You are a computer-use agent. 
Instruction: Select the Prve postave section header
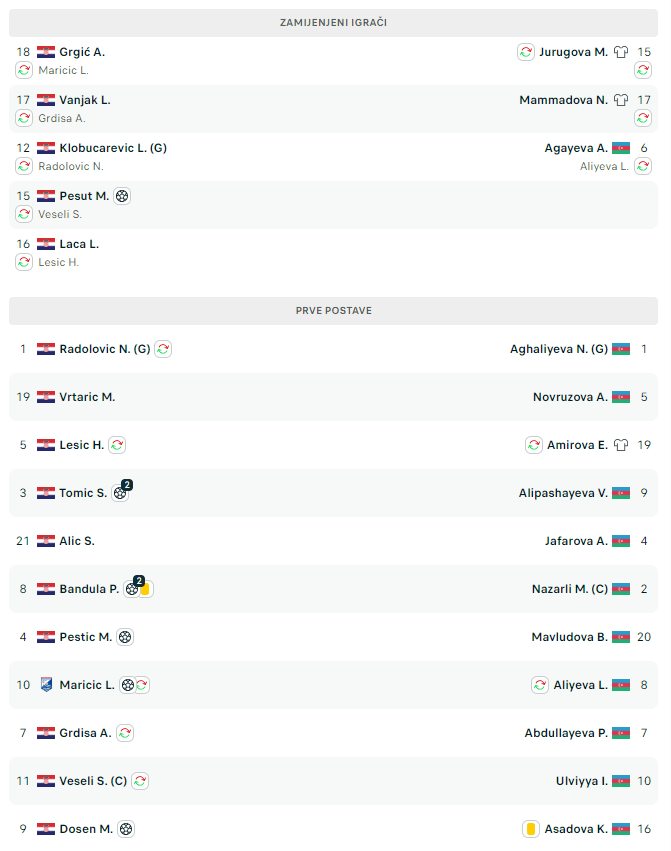334,311
